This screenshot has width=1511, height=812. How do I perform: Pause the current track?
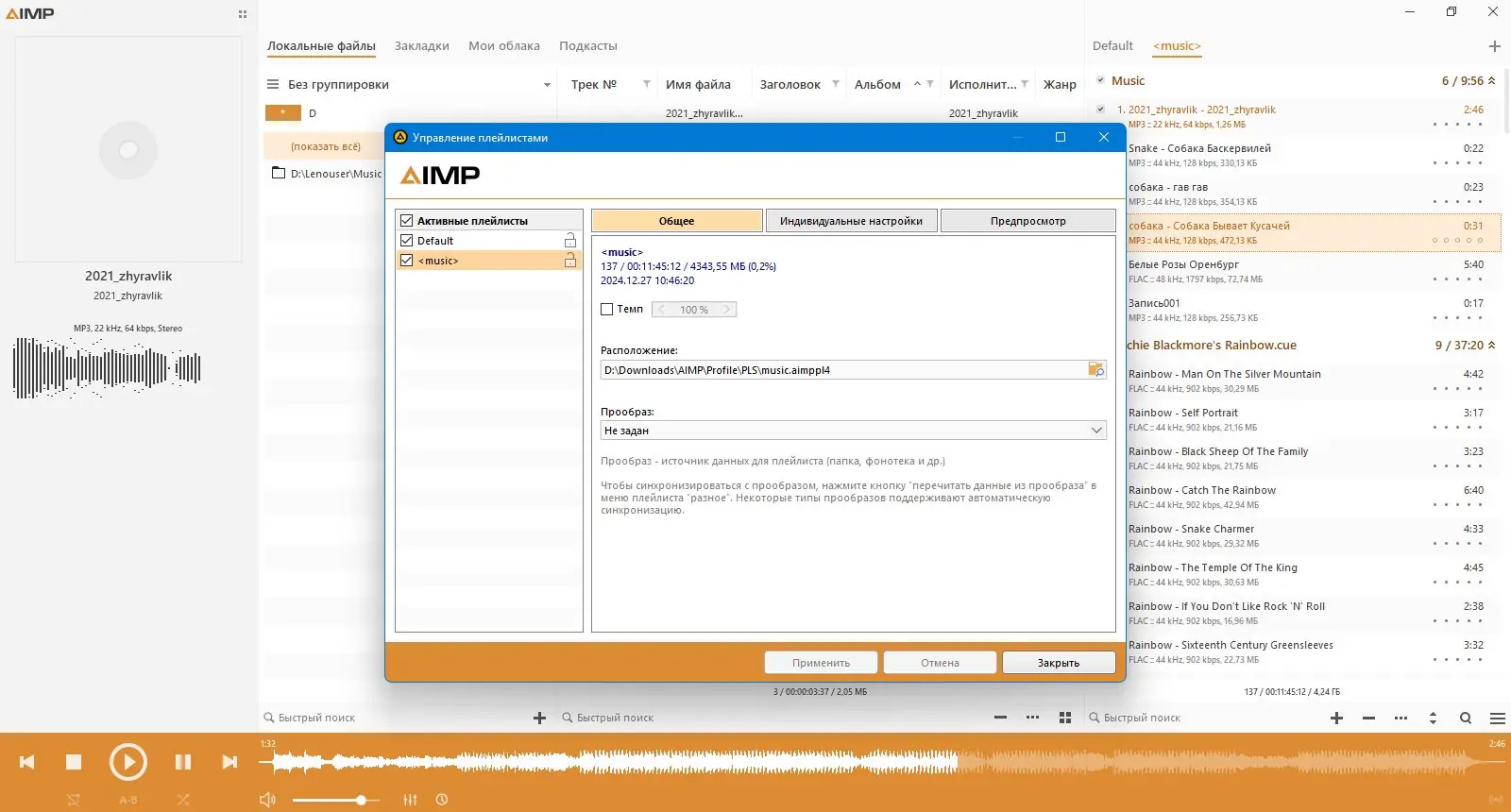183,762
